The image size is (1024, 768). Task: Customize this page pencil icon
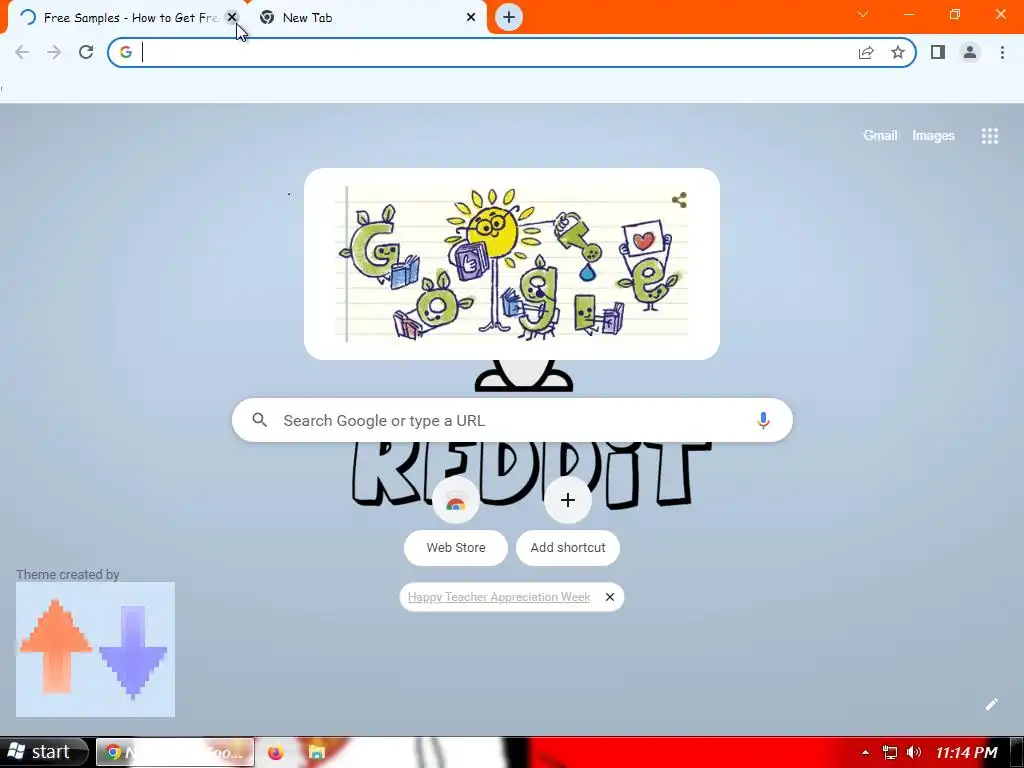click(x=991, y=704)
